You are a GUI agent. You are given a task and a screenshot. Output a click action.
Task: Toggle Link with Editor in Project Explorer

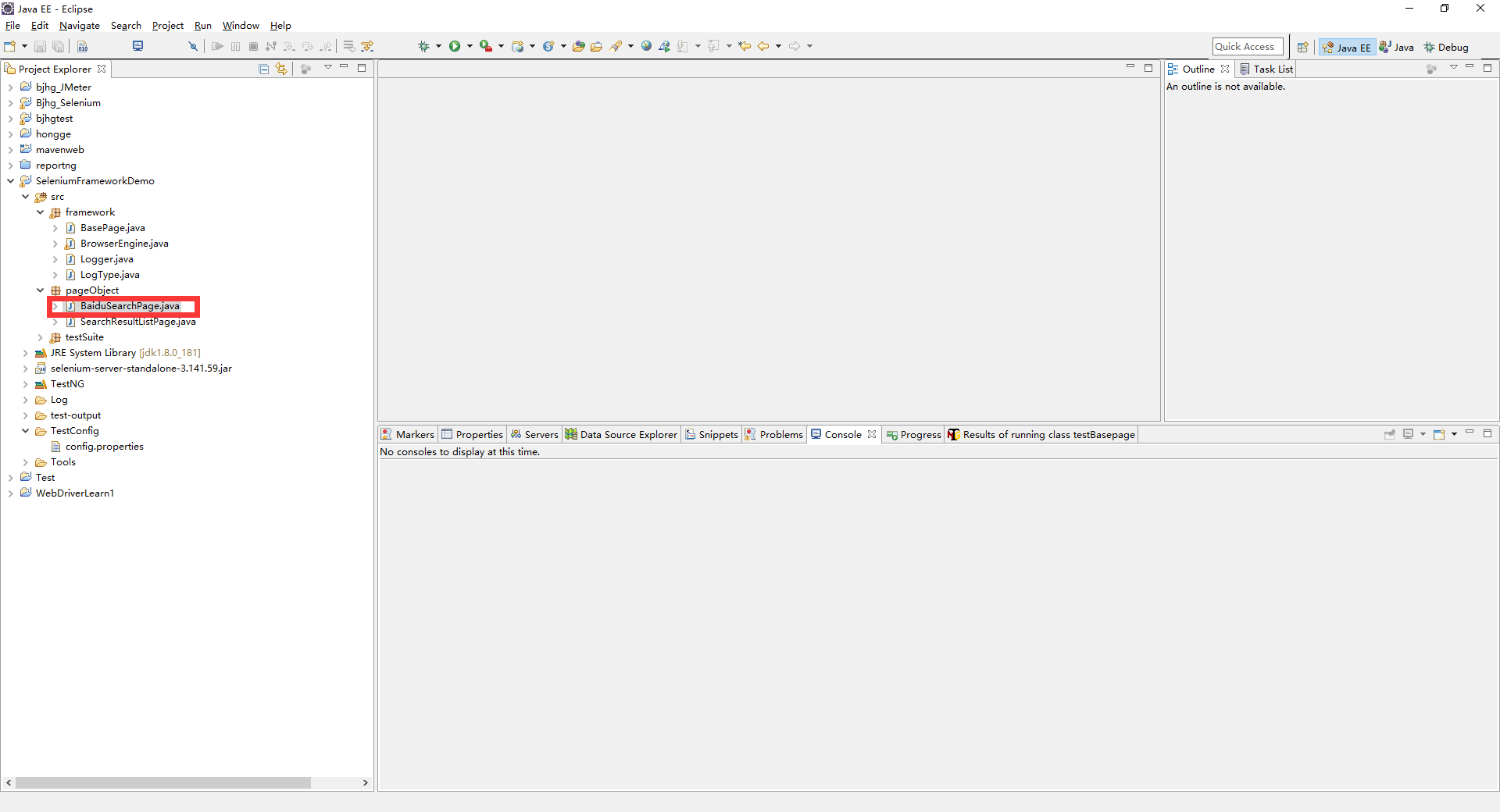(x=281, y=69)
